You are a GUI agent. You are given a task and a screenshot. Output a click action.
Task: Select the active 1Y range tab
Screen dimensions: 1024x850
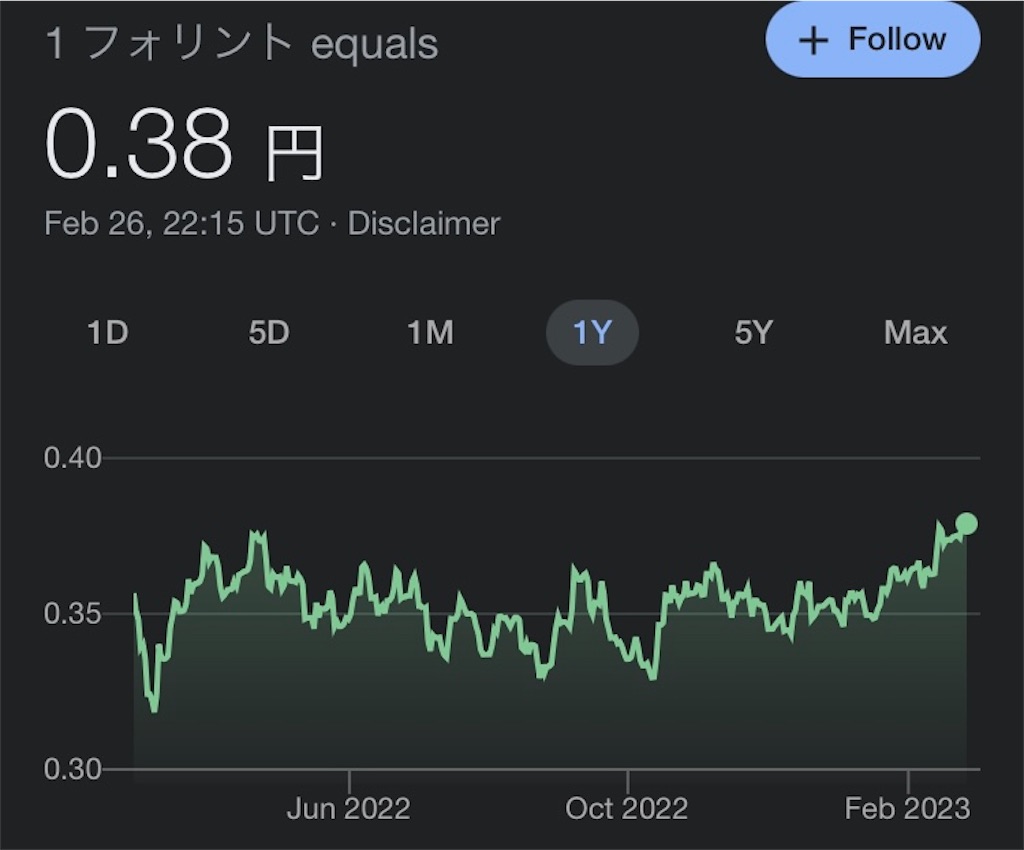(x=592, y=332)
